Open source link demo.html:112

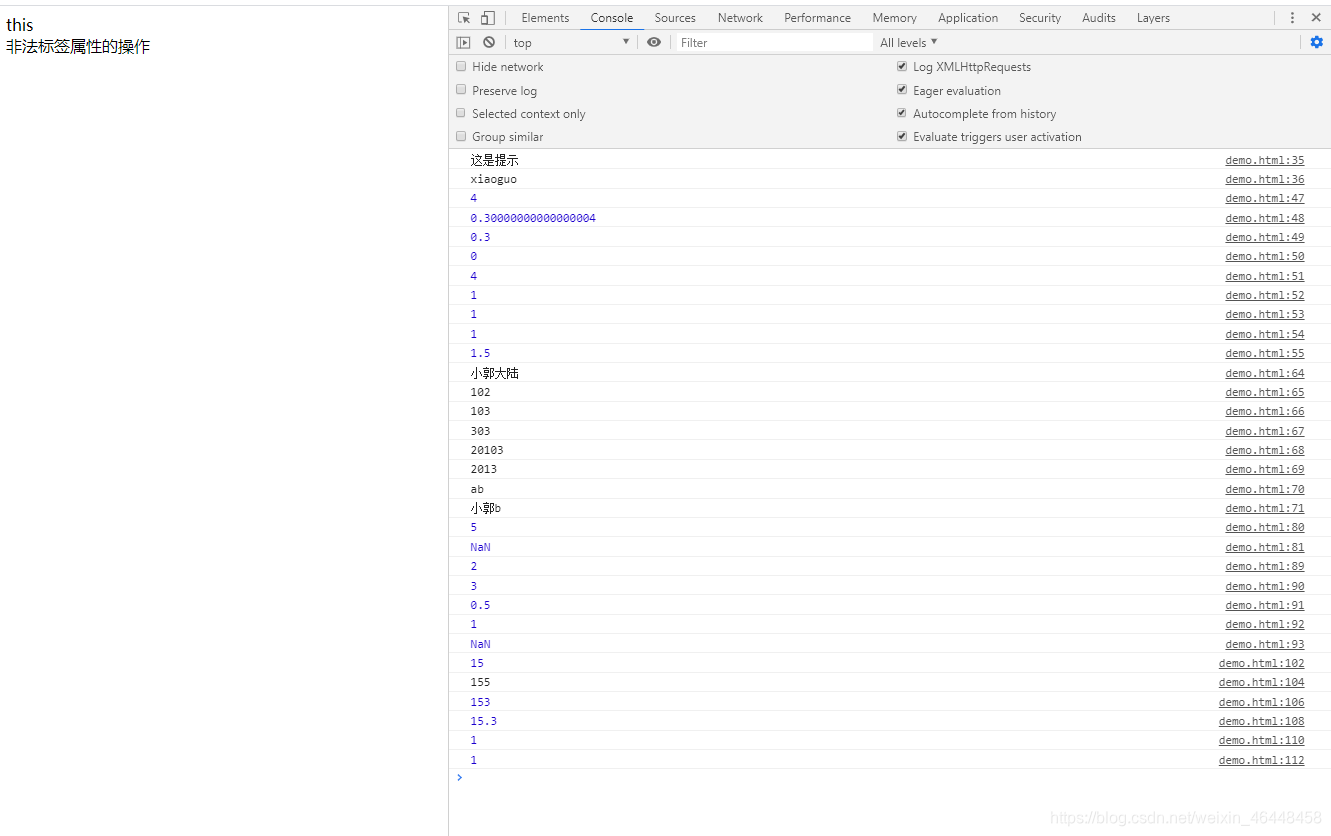coord(1261,760)
